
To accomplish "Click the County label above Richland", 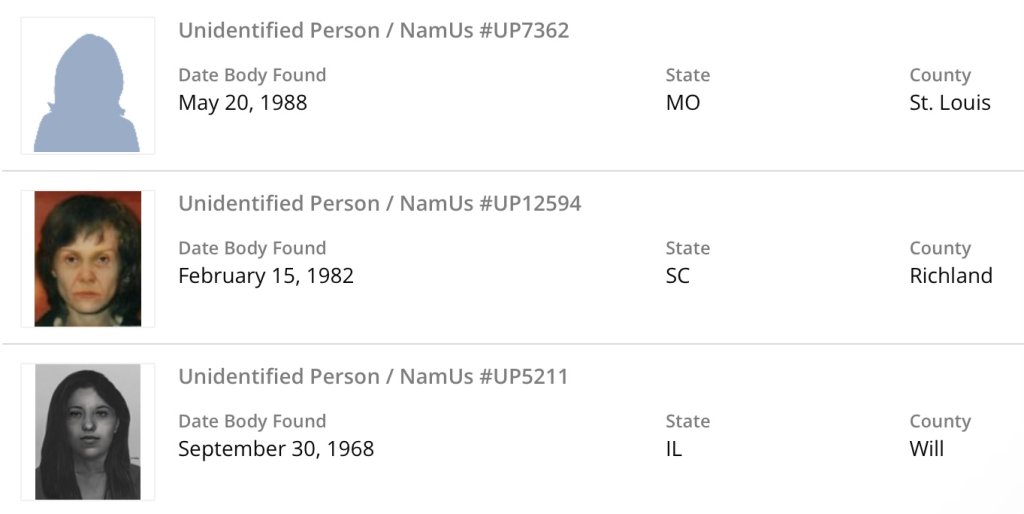I will 940,248.
